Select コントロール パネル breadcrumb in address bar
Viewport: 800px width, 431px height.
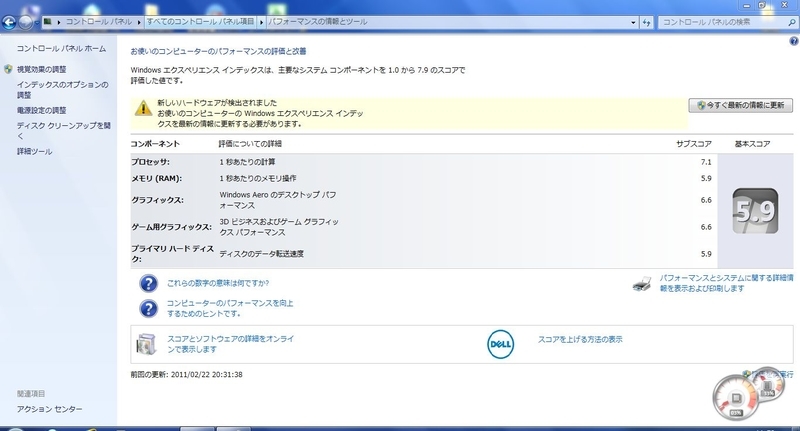[98, 22]
